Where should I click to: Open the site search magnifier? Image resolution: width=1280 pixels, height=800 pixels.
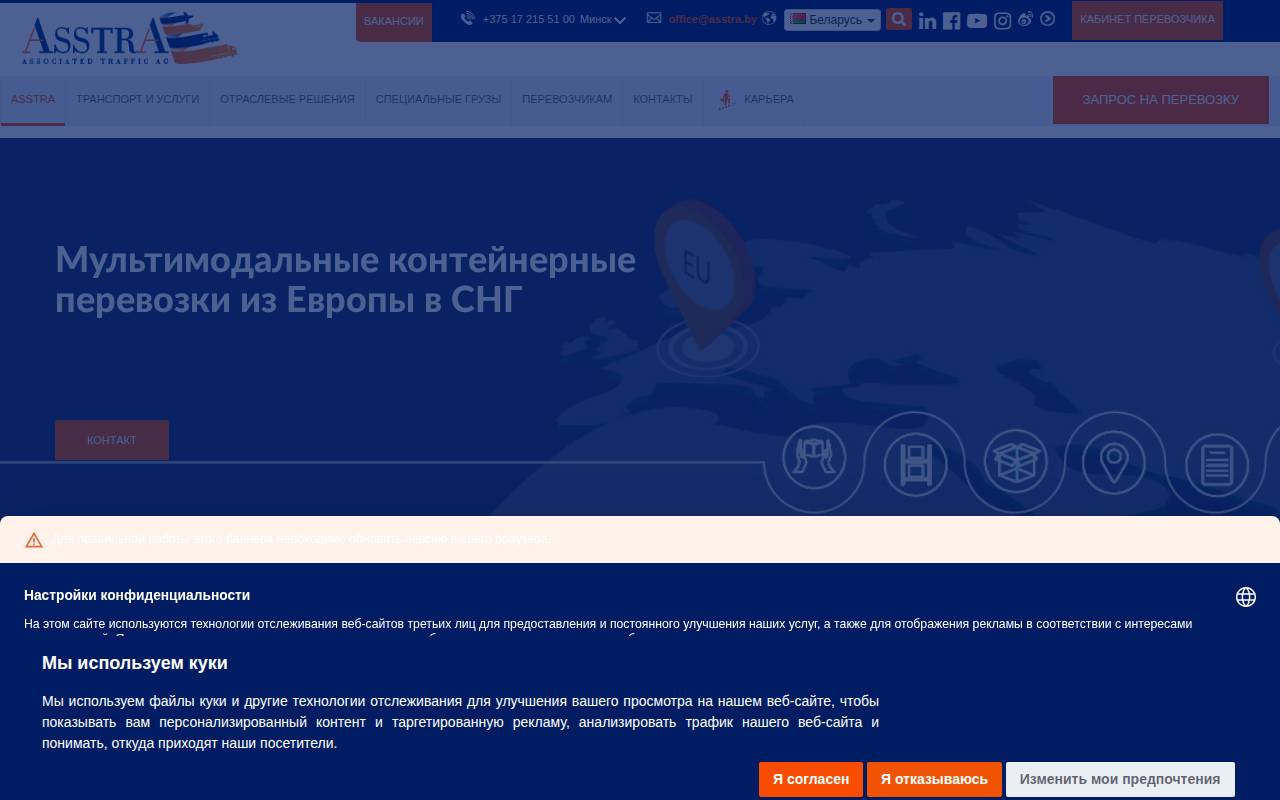click(x=898, y=19)
